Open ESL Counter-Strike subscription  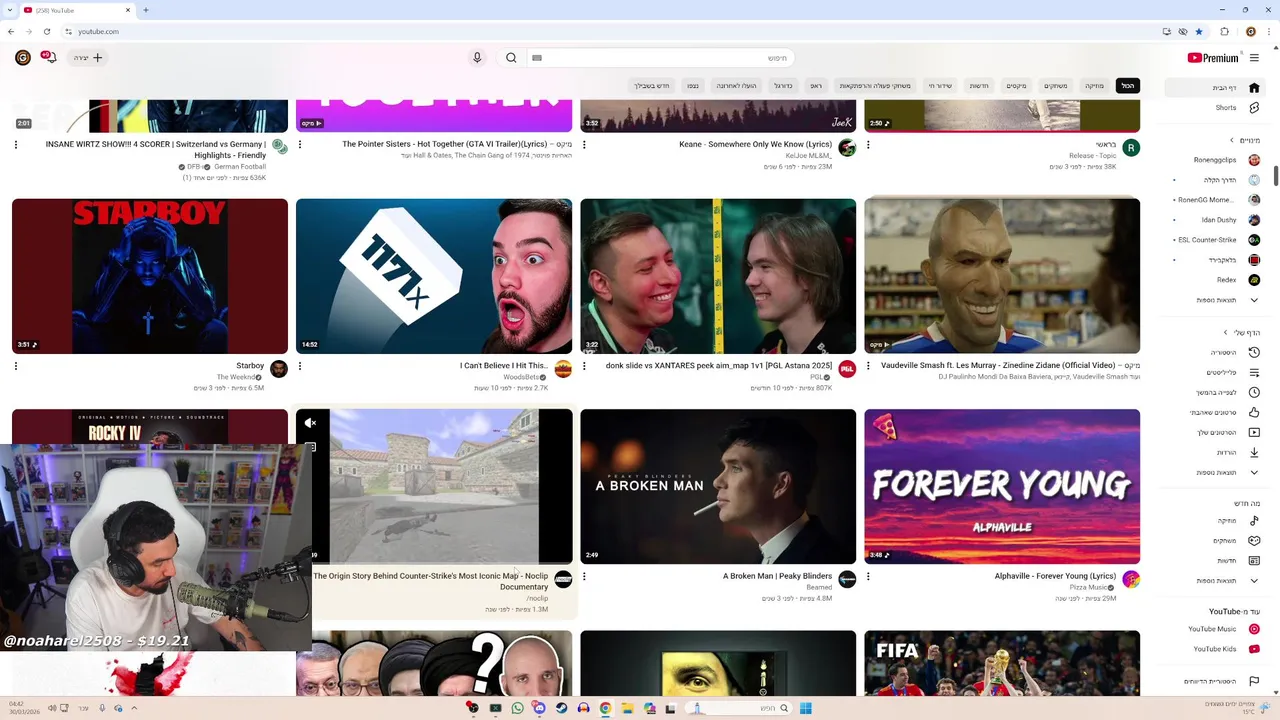click(x=1217, y=240)
